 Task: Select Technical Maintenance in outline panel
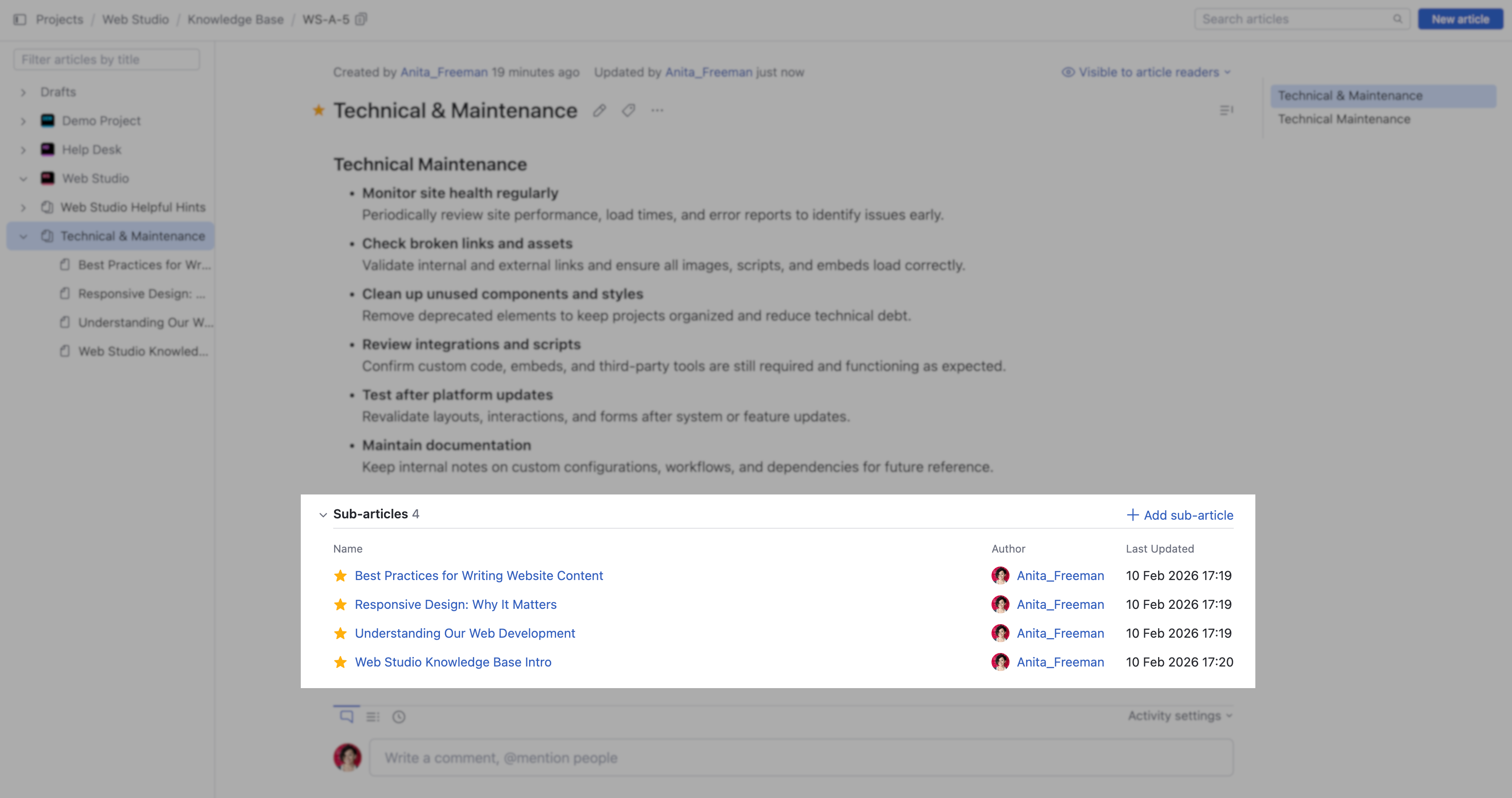coord(1344,118)
